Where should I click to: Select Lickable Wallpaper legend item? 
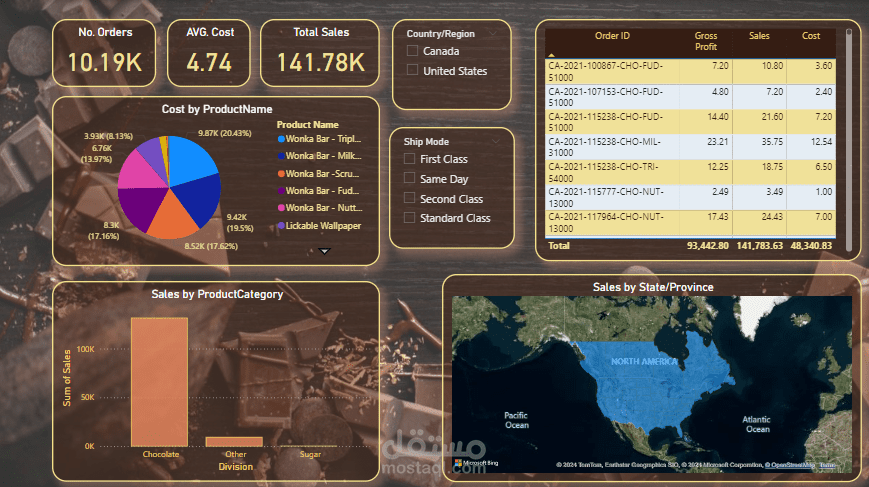point(319,226)
